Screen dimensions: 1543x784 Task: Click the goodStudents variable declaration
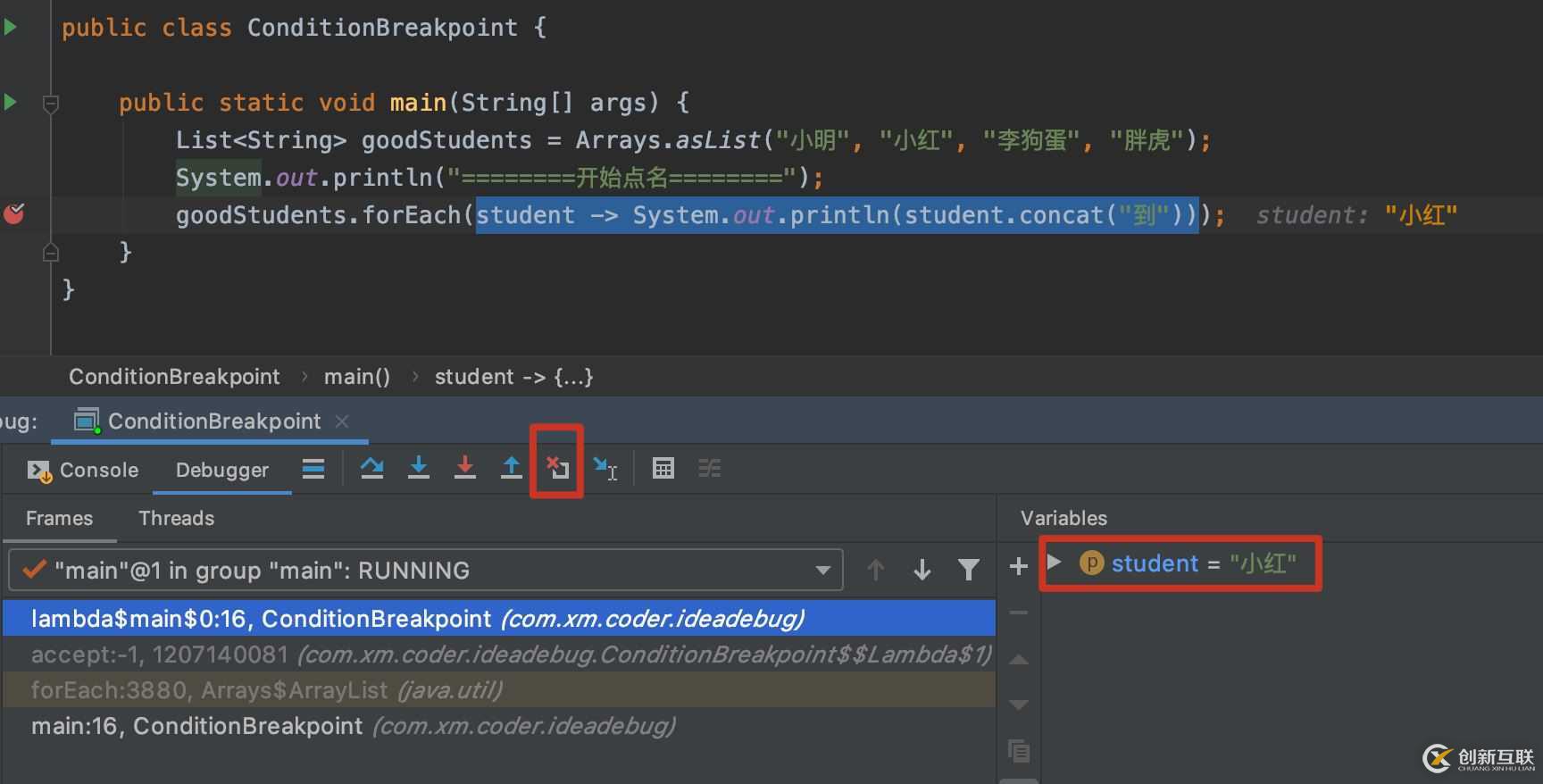(446, 140)
